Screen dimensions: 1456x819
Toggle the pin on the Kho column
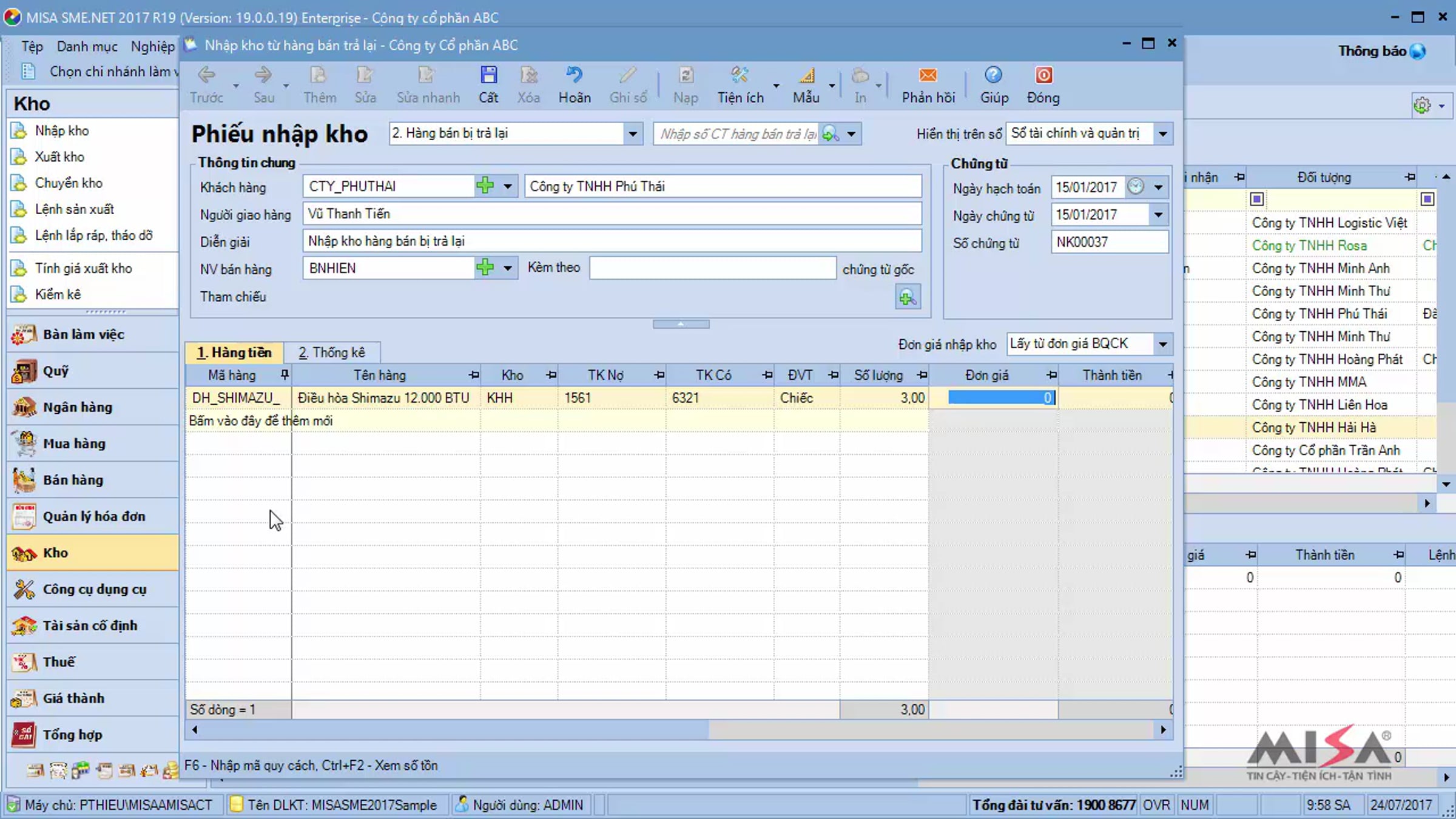pyautogui.click(x=551, y=375)
